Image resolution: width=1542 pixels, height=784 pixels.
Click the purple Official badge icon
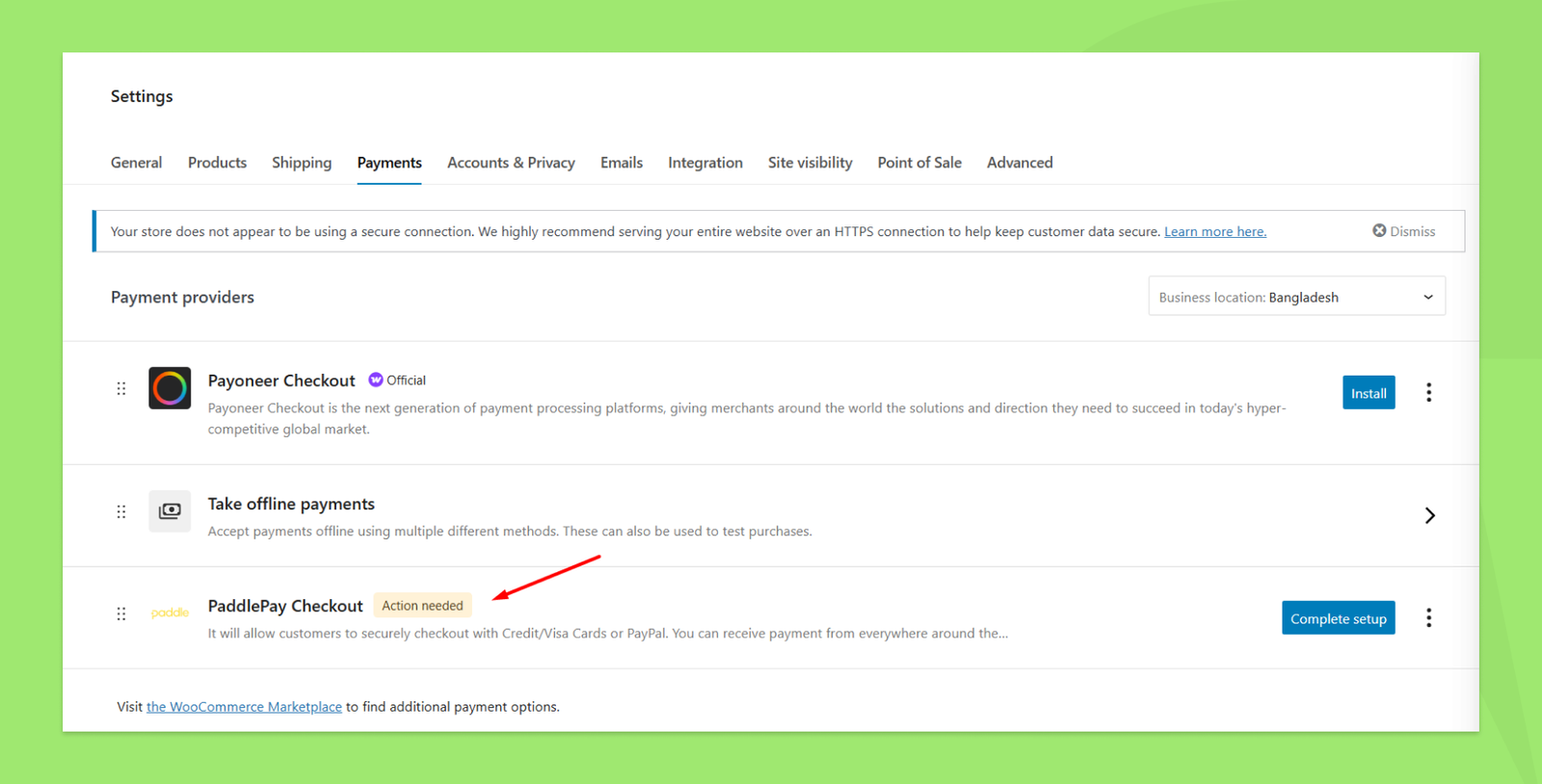pos(376,380)
